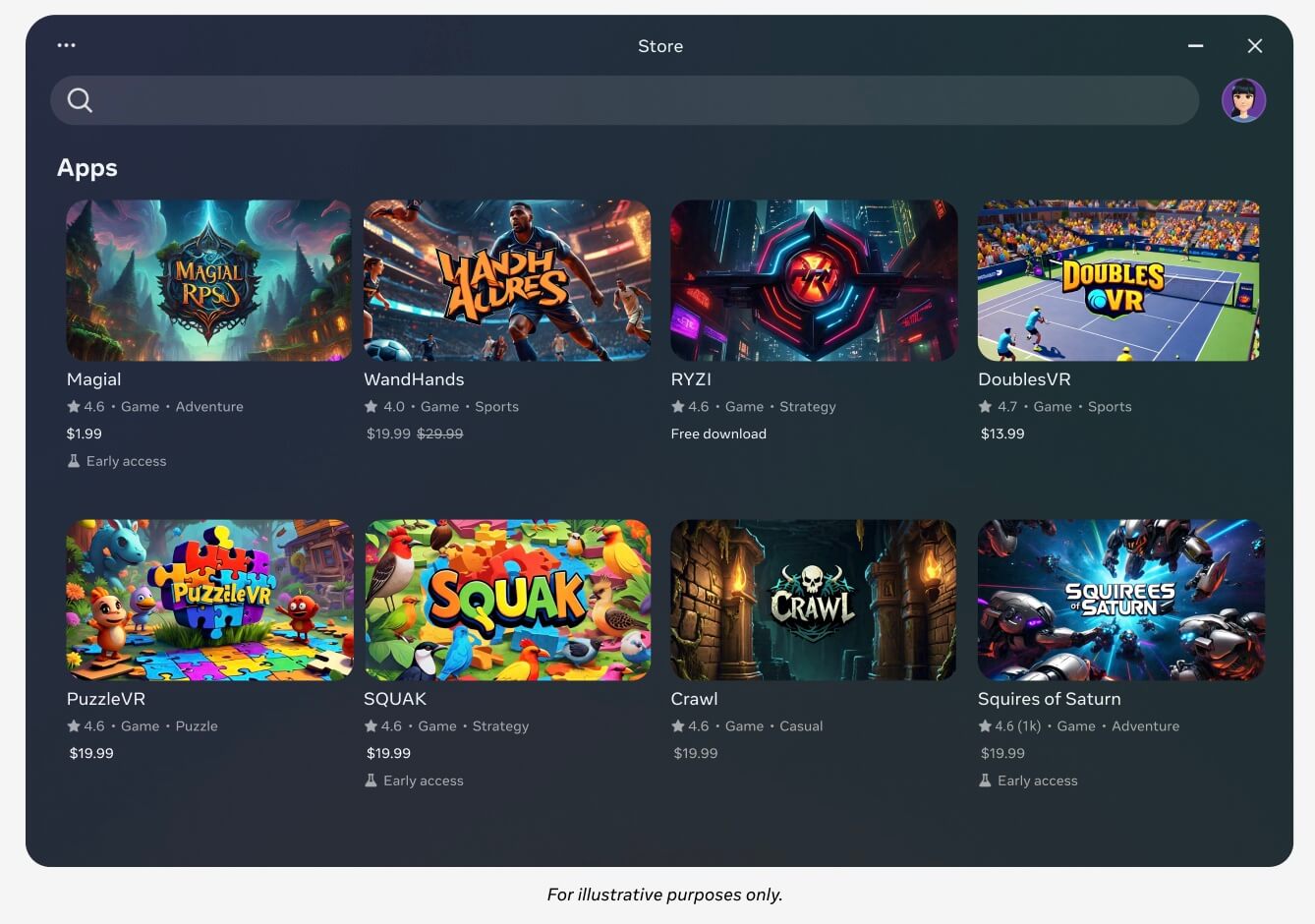Screen dimensions: 1315x924
Task: Open the user profile avatar
Action: [1243, 100]
